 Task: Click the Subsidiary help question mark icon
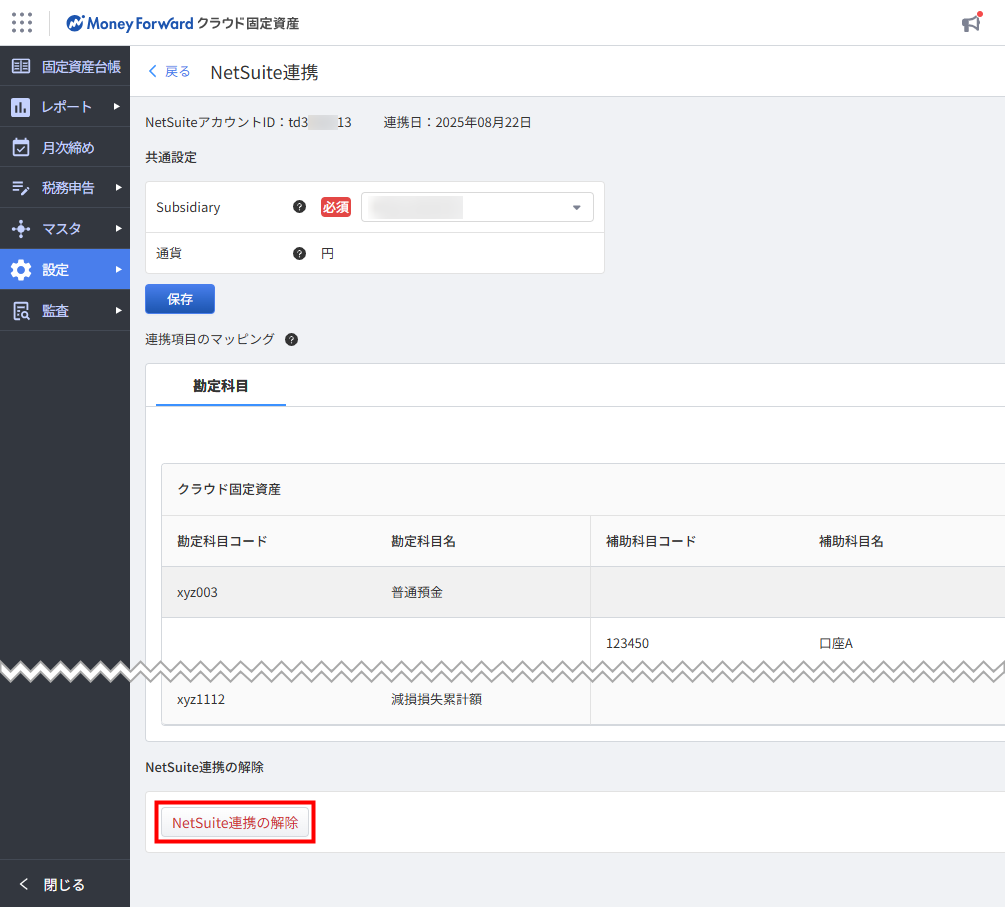tap(299, 207)
